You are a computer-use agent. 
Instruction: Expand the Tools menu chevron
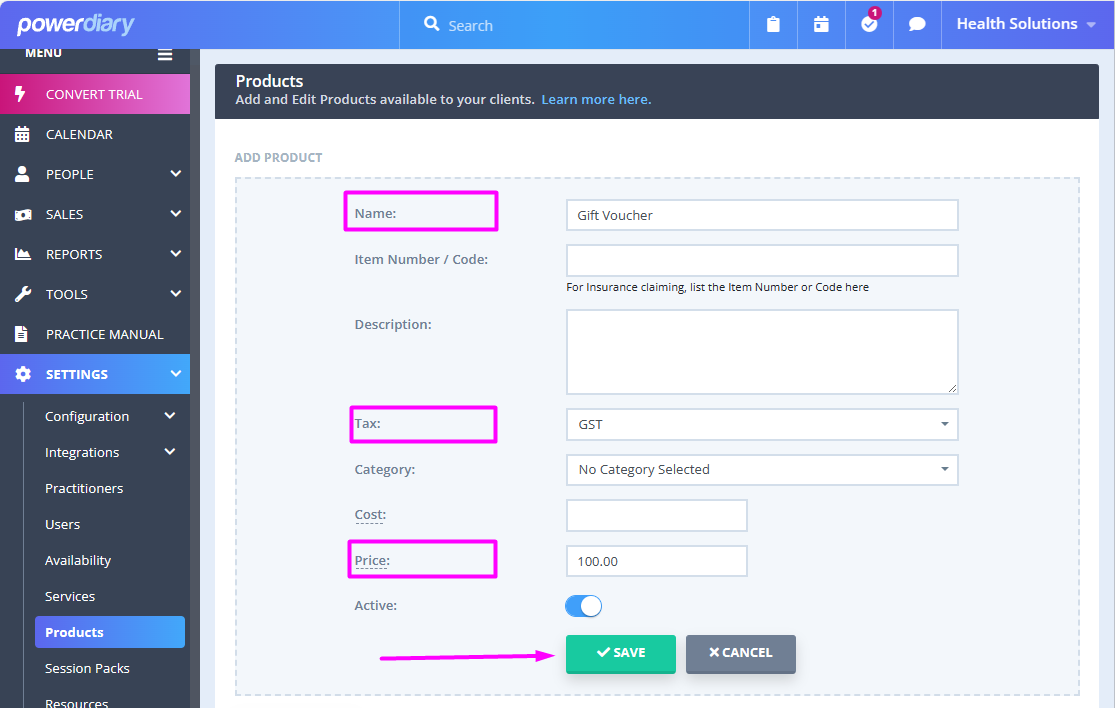pyautogui.click(x=176, y=293)
